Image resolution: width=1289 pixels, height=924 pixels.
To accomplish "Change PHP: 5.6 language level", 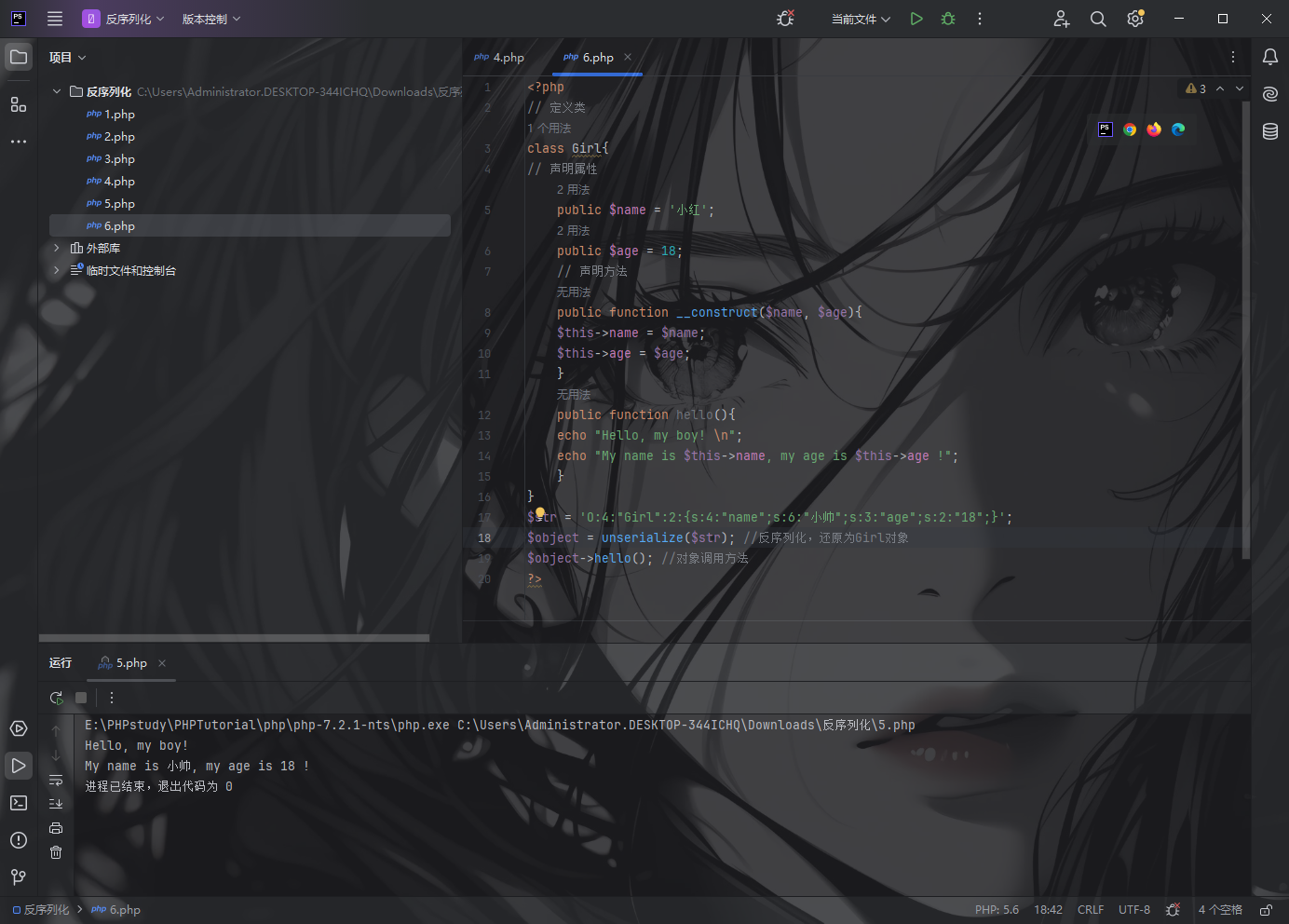I will coord(997,910).
